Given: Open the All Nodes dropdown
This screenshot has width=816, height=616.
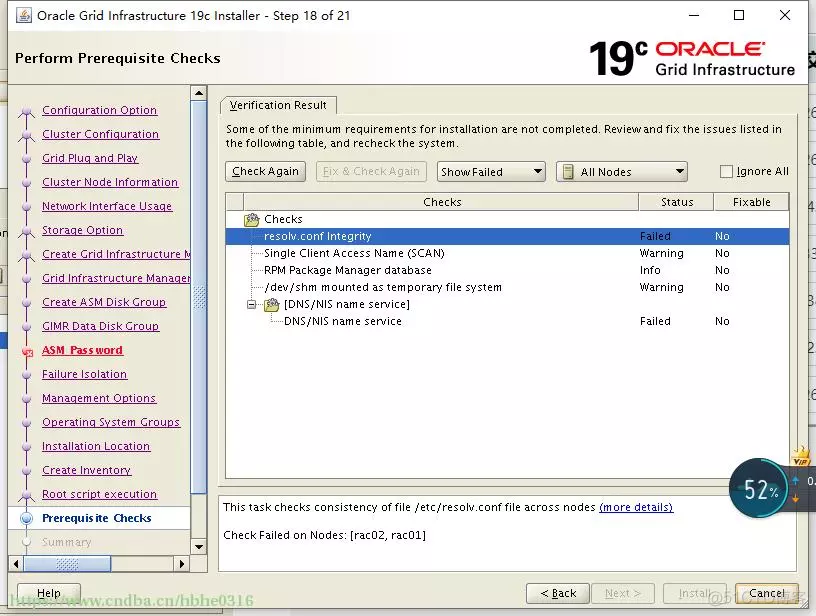Looking at the screenshot, I should tap(622, 172).
